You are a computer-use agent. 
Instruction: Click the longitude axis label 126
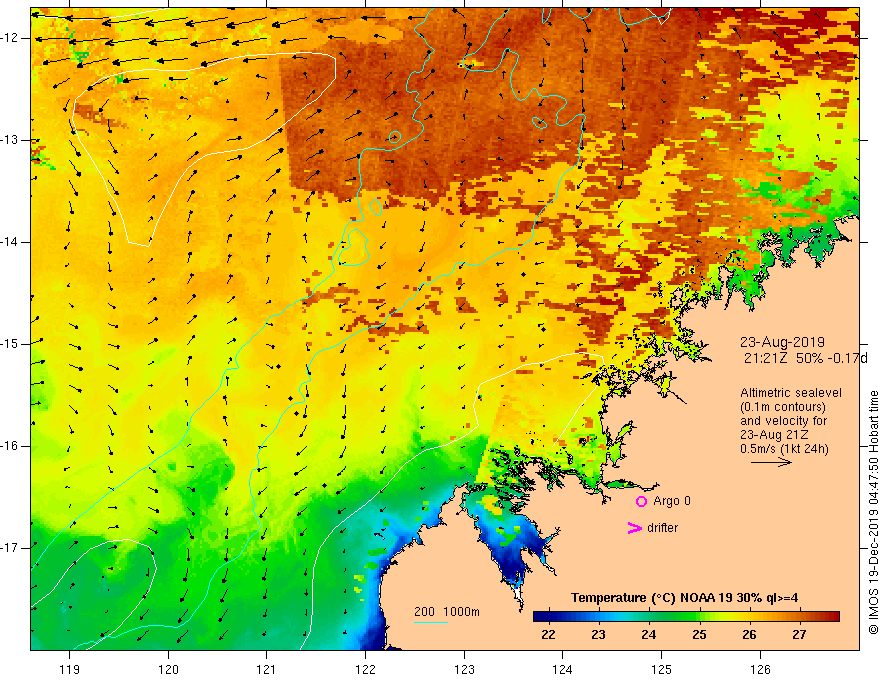pos(760,669)
